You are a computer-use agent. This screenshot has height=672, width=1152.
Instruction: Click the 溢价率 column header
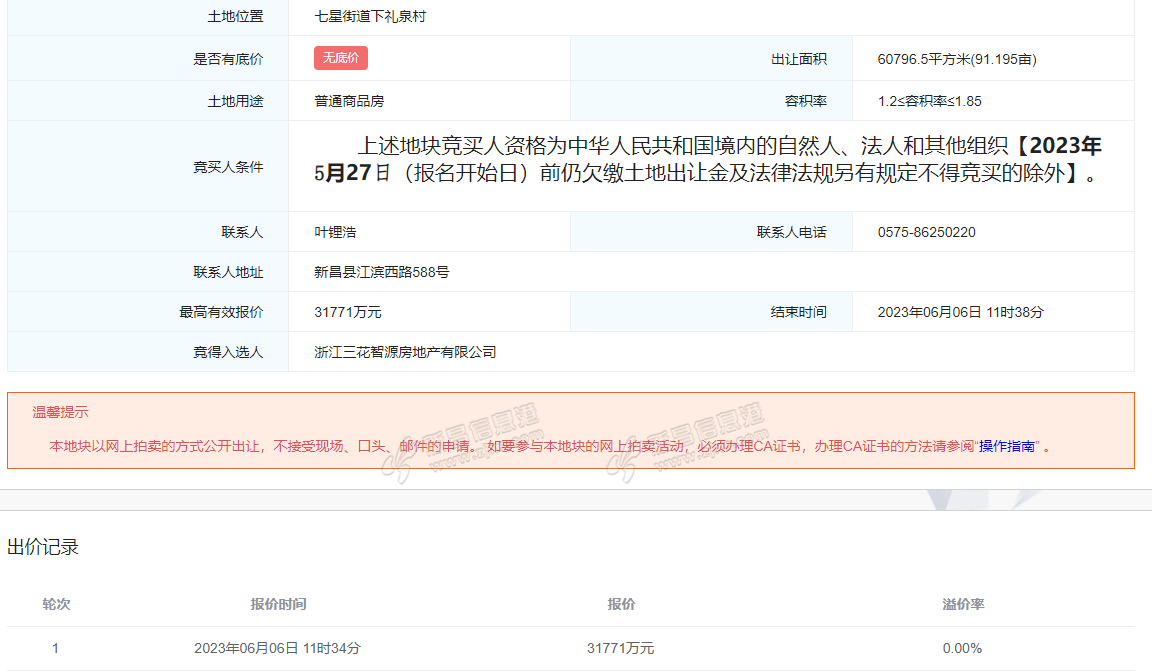click(x=963, y=605)
